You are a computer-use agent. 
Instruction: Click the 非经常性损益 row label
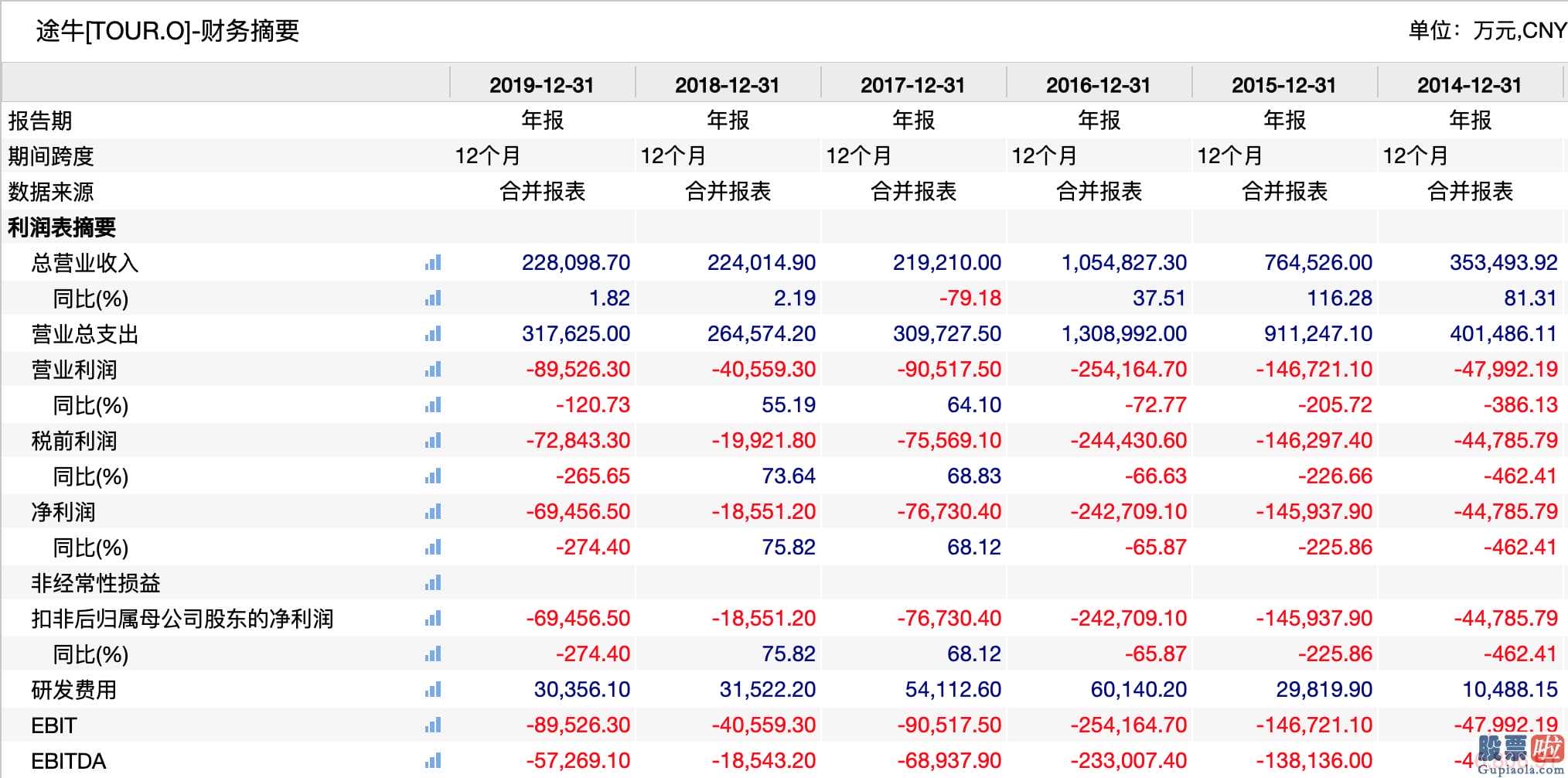point(96,583)
